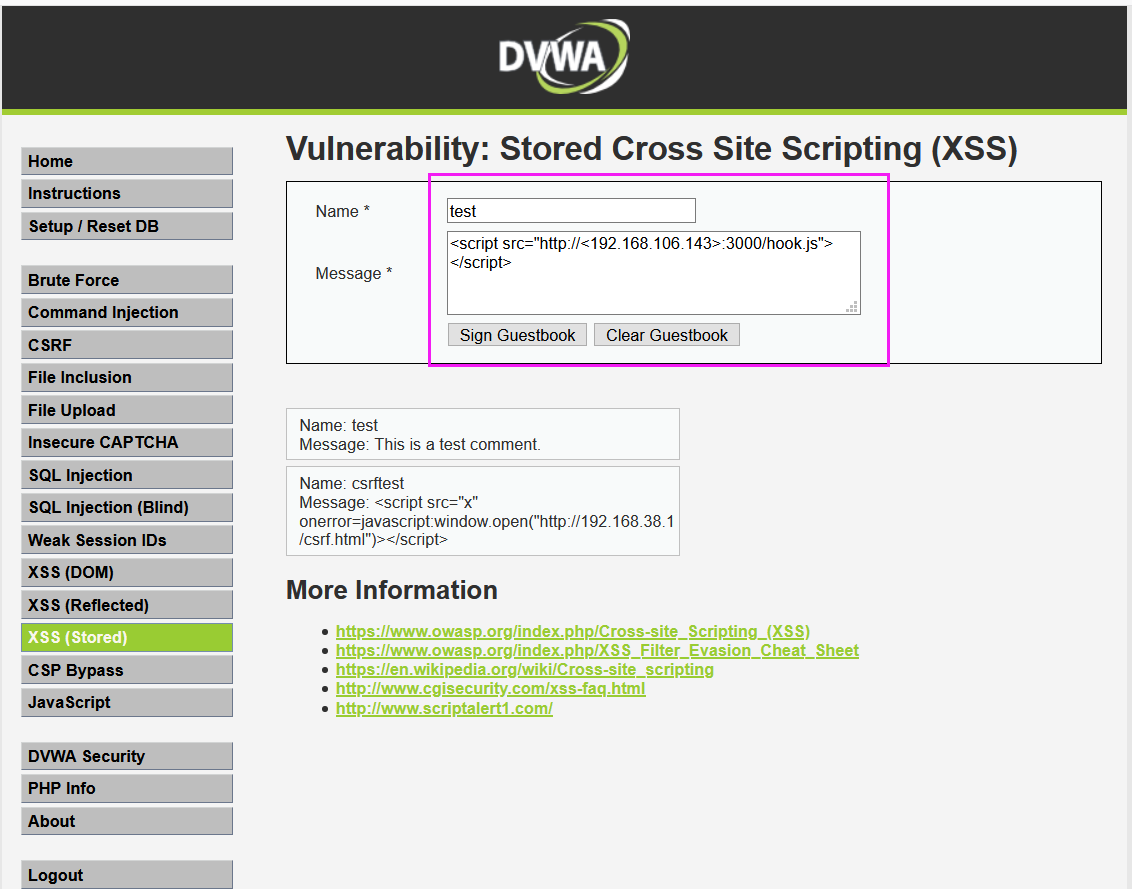Viewport: 1132px width, 889px height.
Task: Select SQL Injection menu item
Action: pyautogui.click(x=127, y=475)
